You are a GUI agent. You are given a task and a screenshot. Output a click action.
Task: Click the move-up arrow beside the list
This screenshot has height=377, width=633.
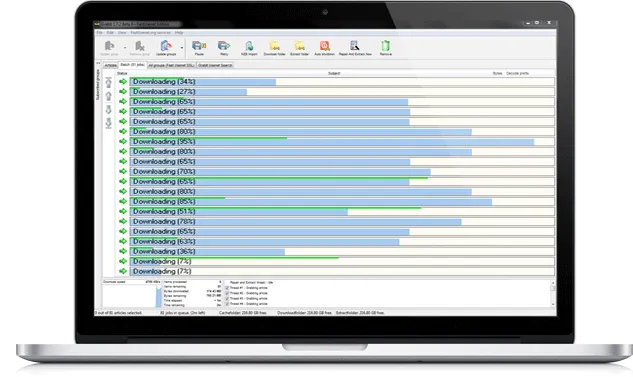click(x=109, y=96)
